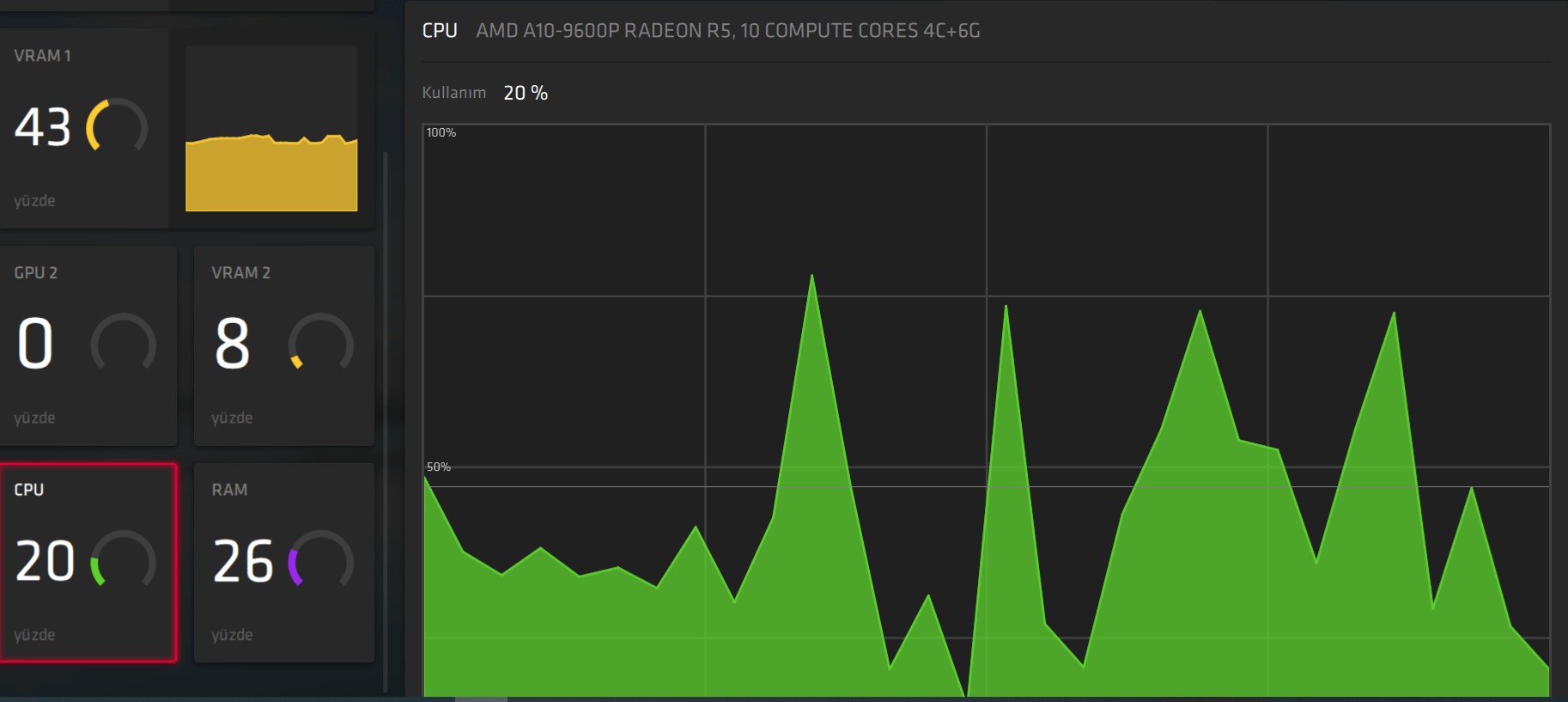Click the 43 value in VRAM 1
This screenshot has width=1568, height=702.
(x=43, y=127)
